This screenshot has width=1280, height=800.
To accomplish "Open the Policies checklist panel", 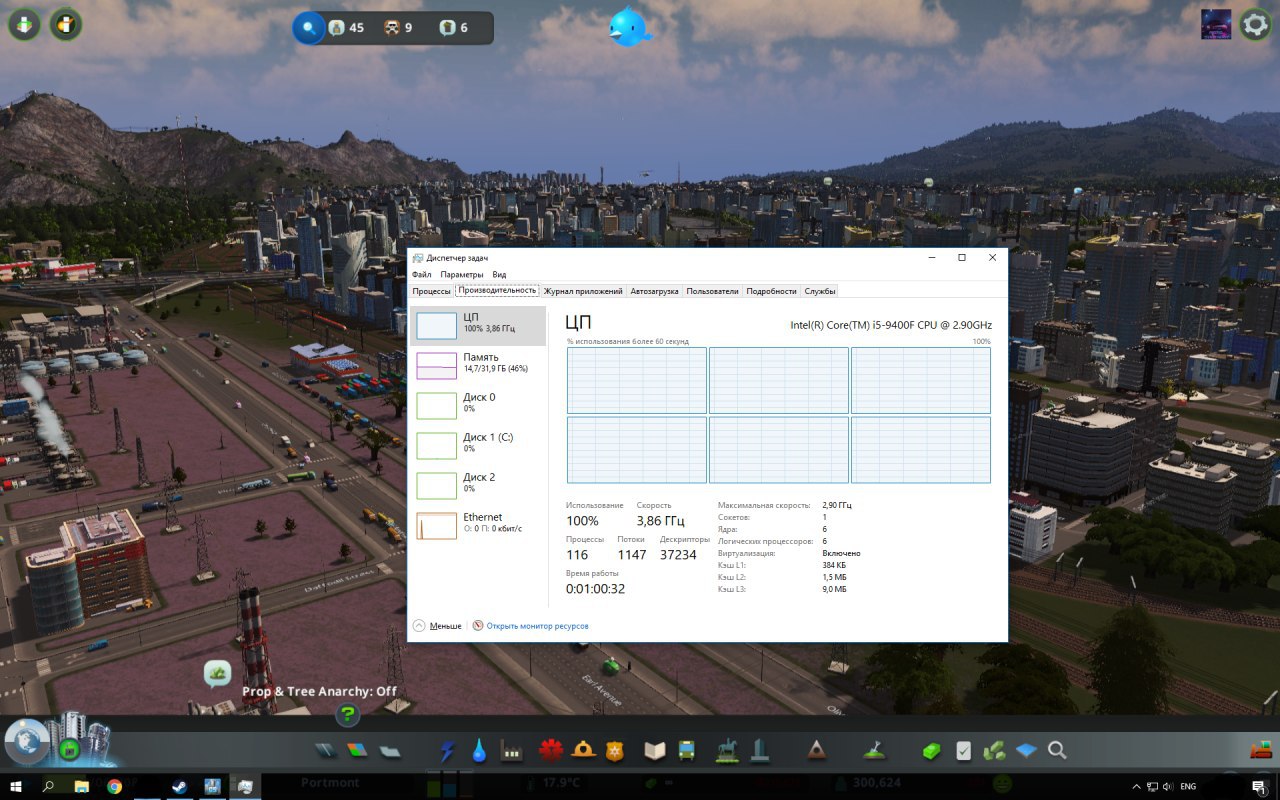I will click(x=964, y=750).
